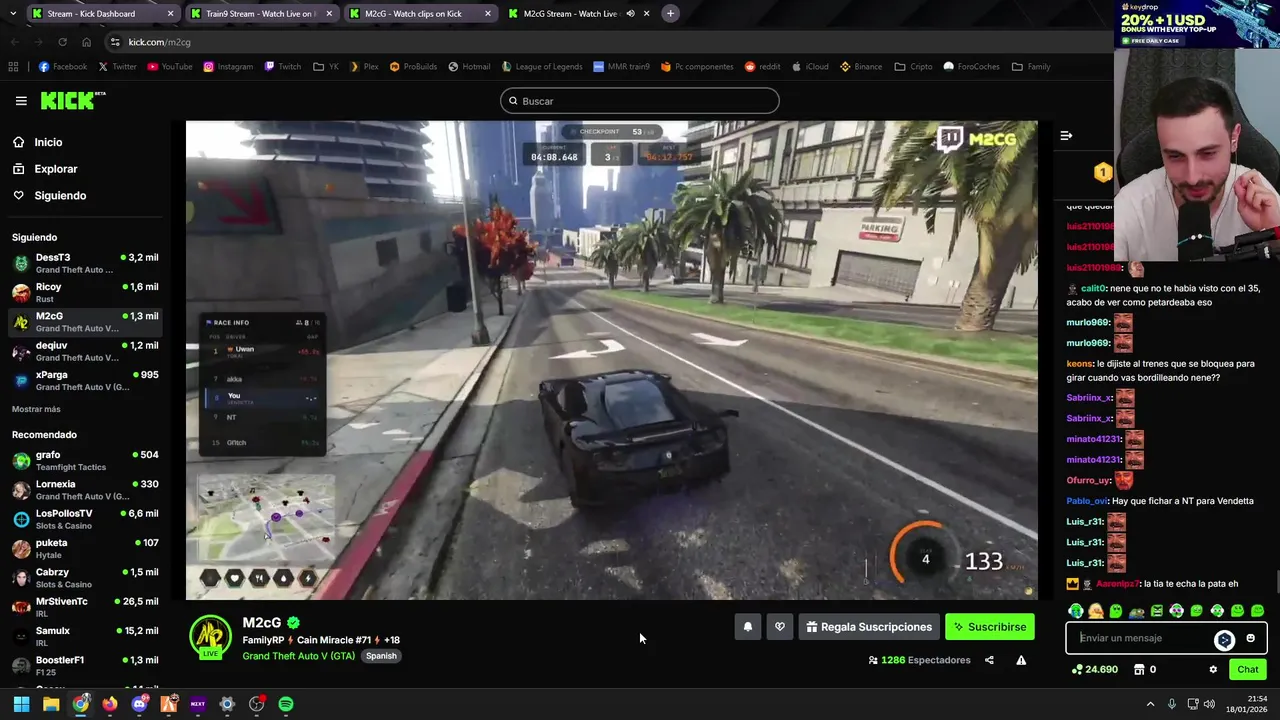Go to browser home page icon

[x=86, y=42]
